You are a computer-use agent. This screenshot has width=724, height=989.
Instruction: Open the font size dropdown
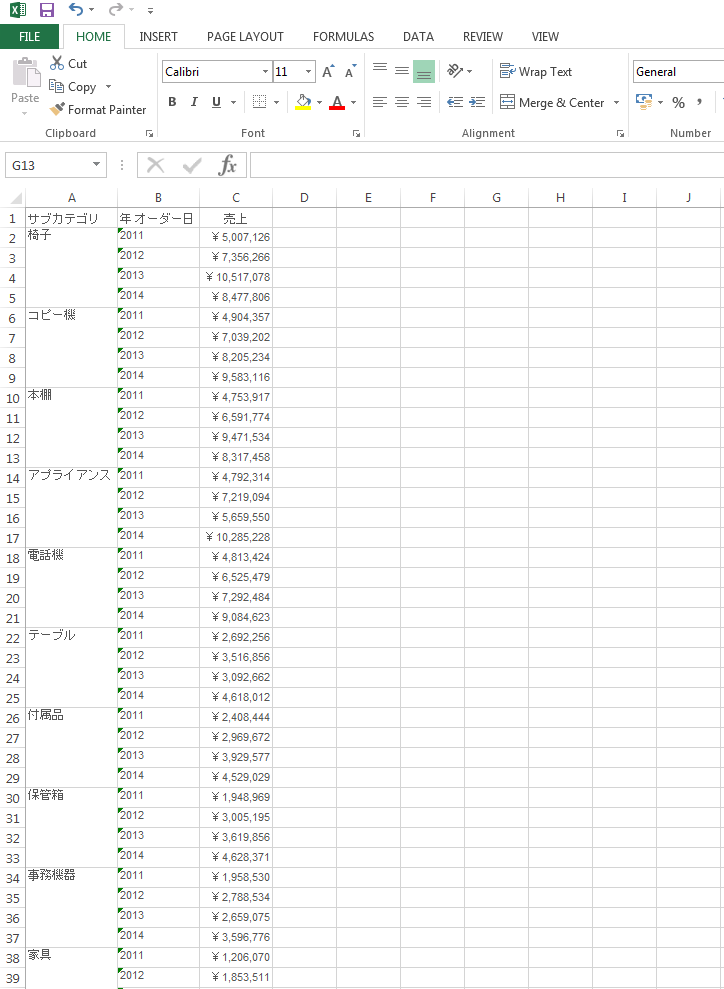[308, 72]
